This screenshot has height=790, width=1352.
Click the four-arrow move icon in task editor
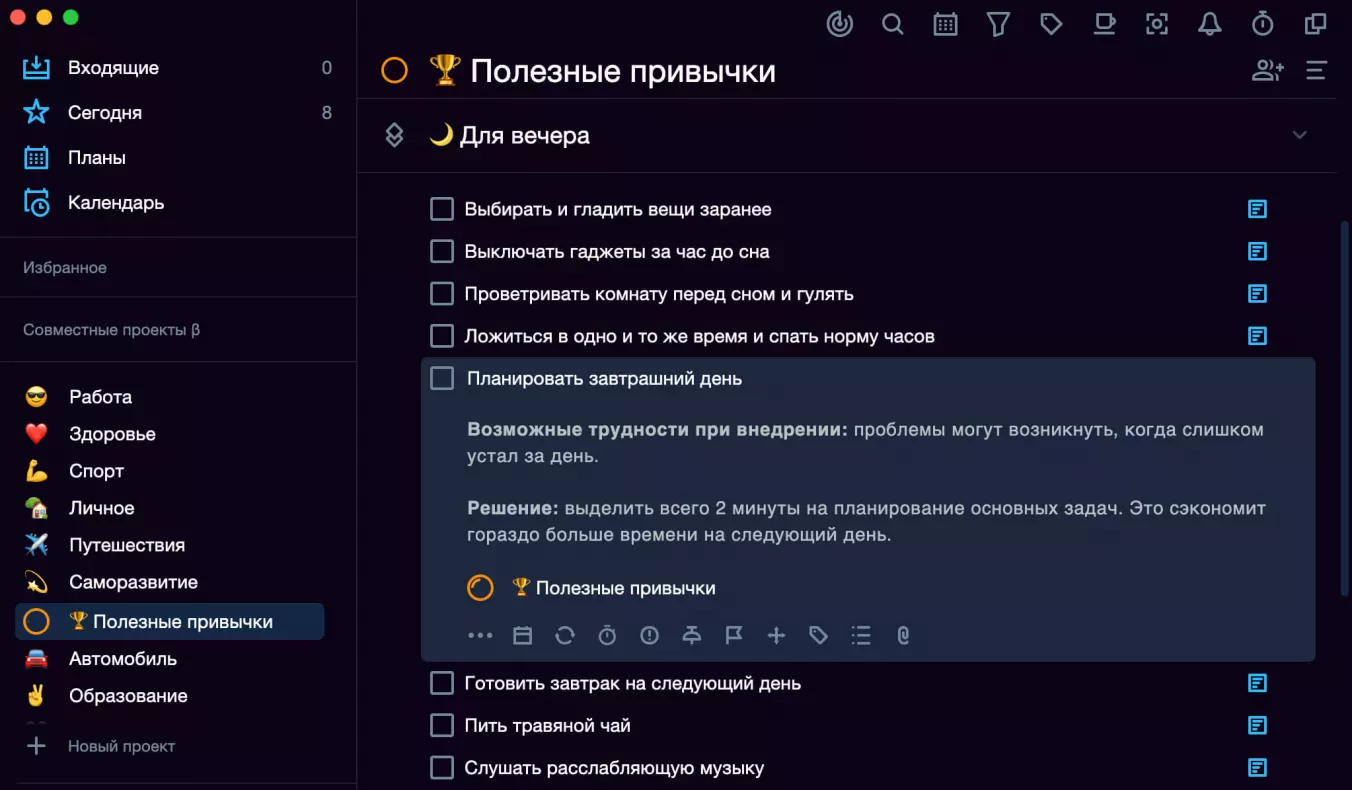tap(776, 635)
